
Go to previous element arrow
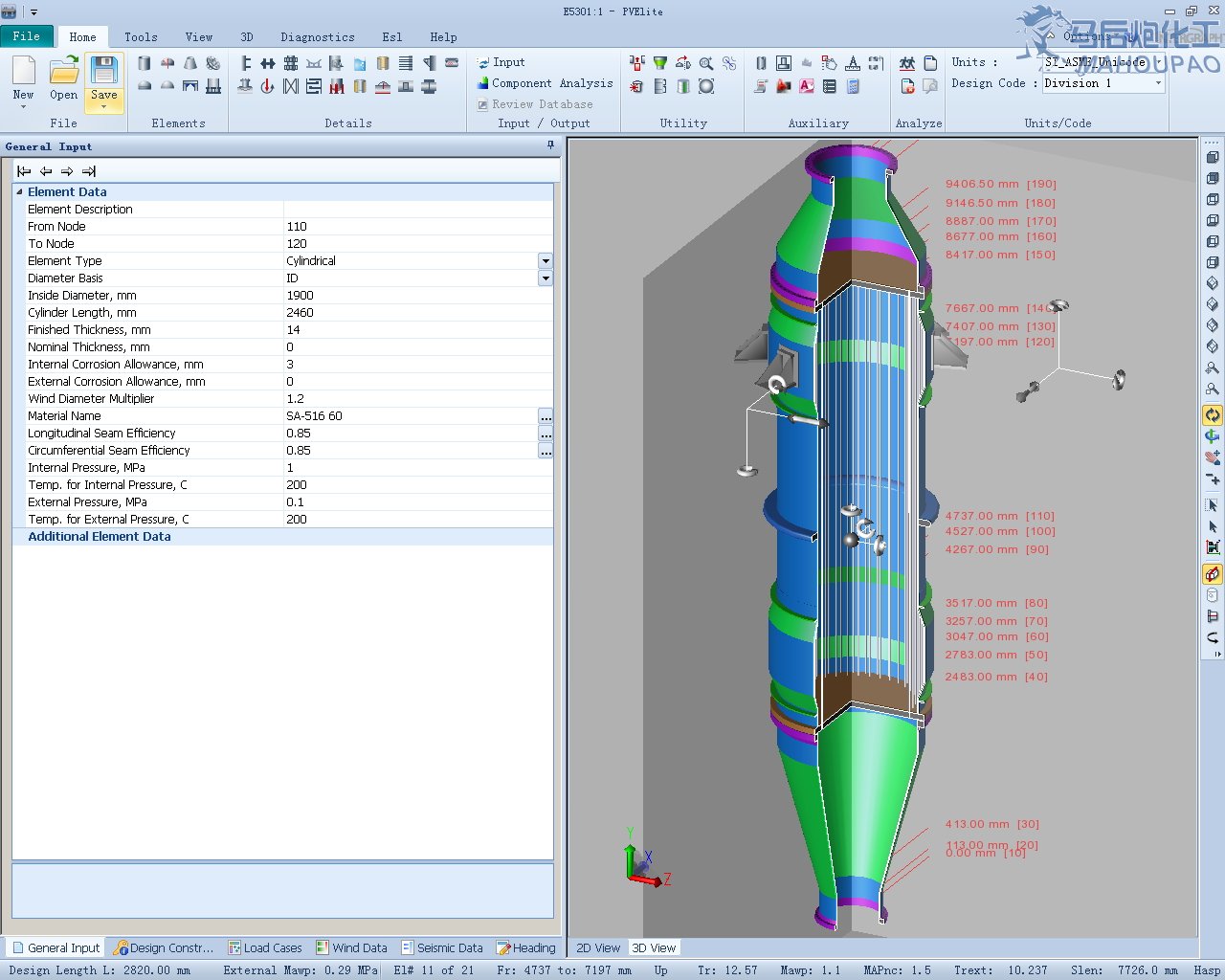(46, 171)
